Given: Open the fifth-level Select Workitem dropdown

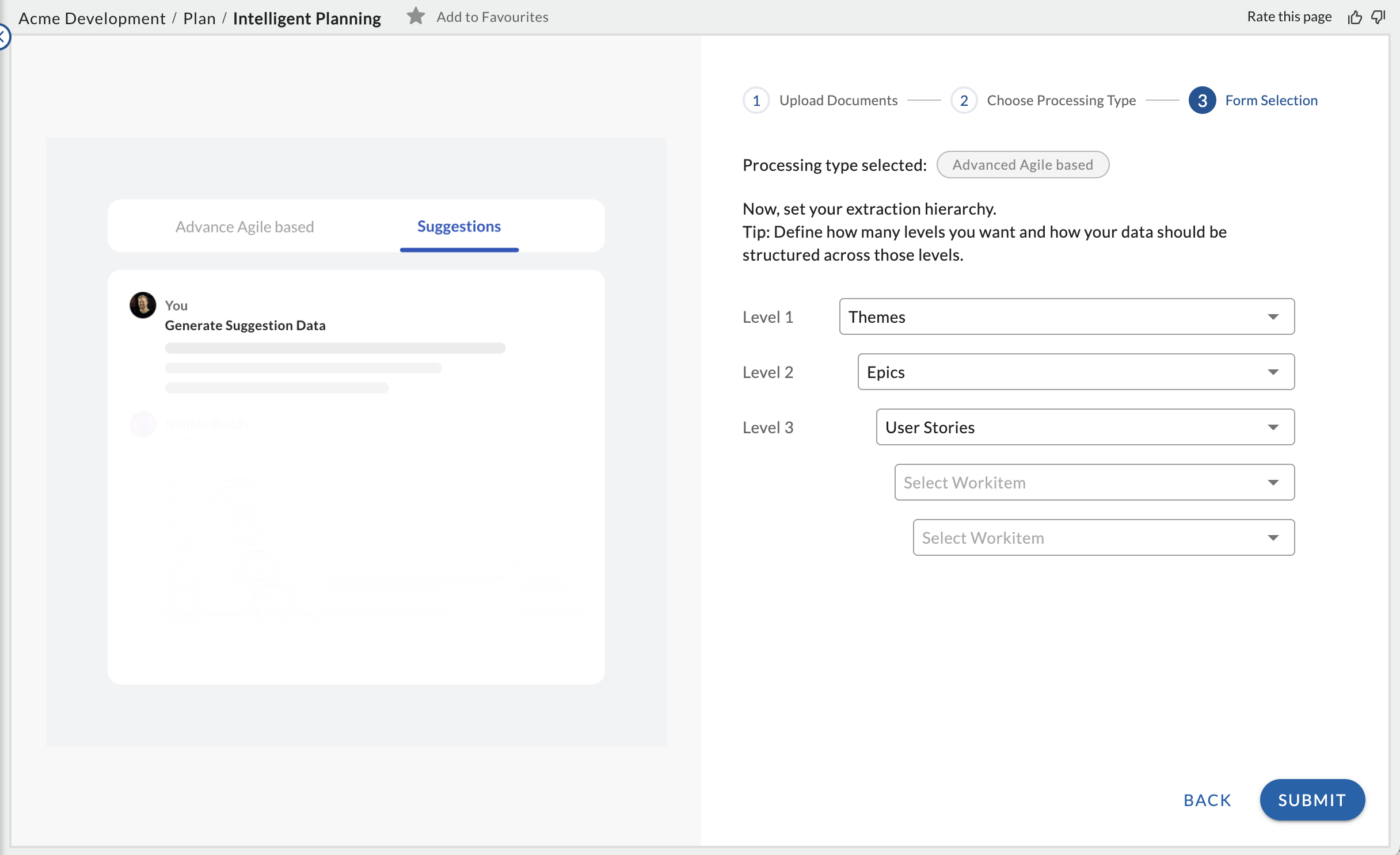Looking at the screenshot, I should (1104, 537).
